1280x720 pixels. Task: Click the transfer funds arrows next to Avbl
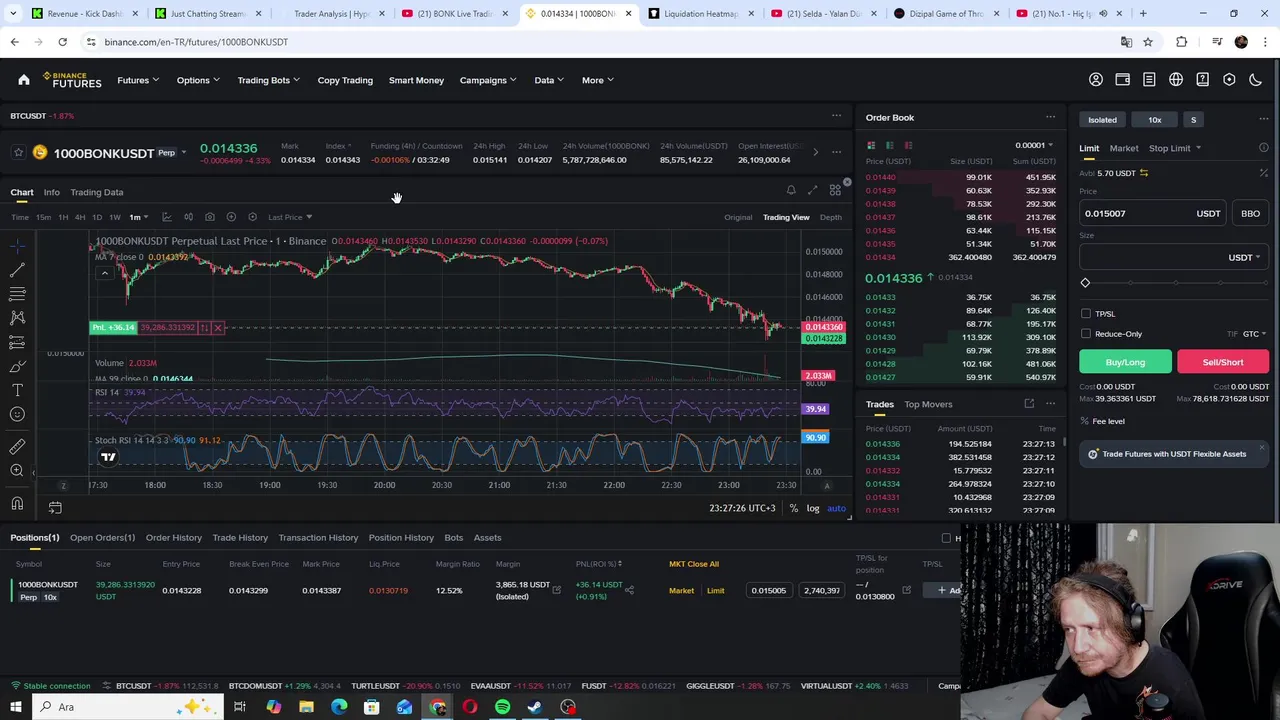pos(1144,173)
